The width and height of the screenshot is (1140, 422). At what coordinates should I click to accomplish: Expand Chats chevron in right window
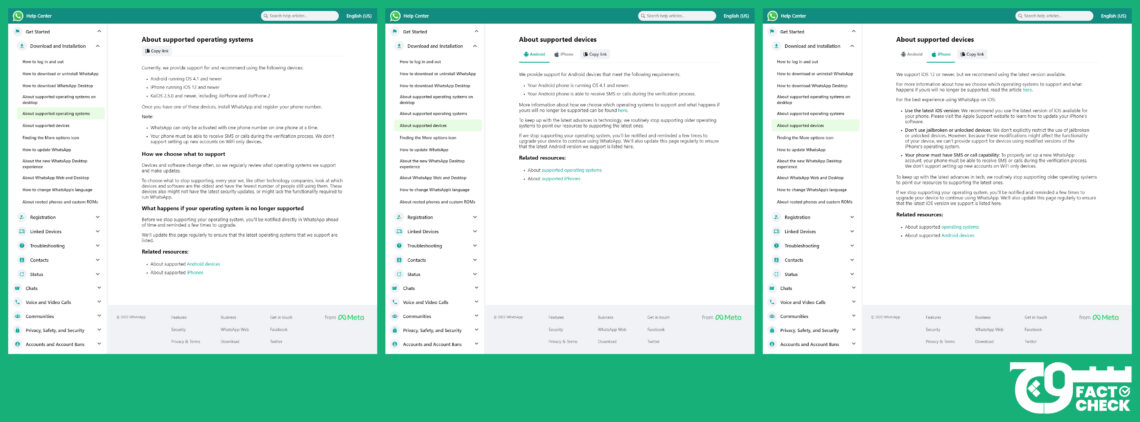pos(852,288)
